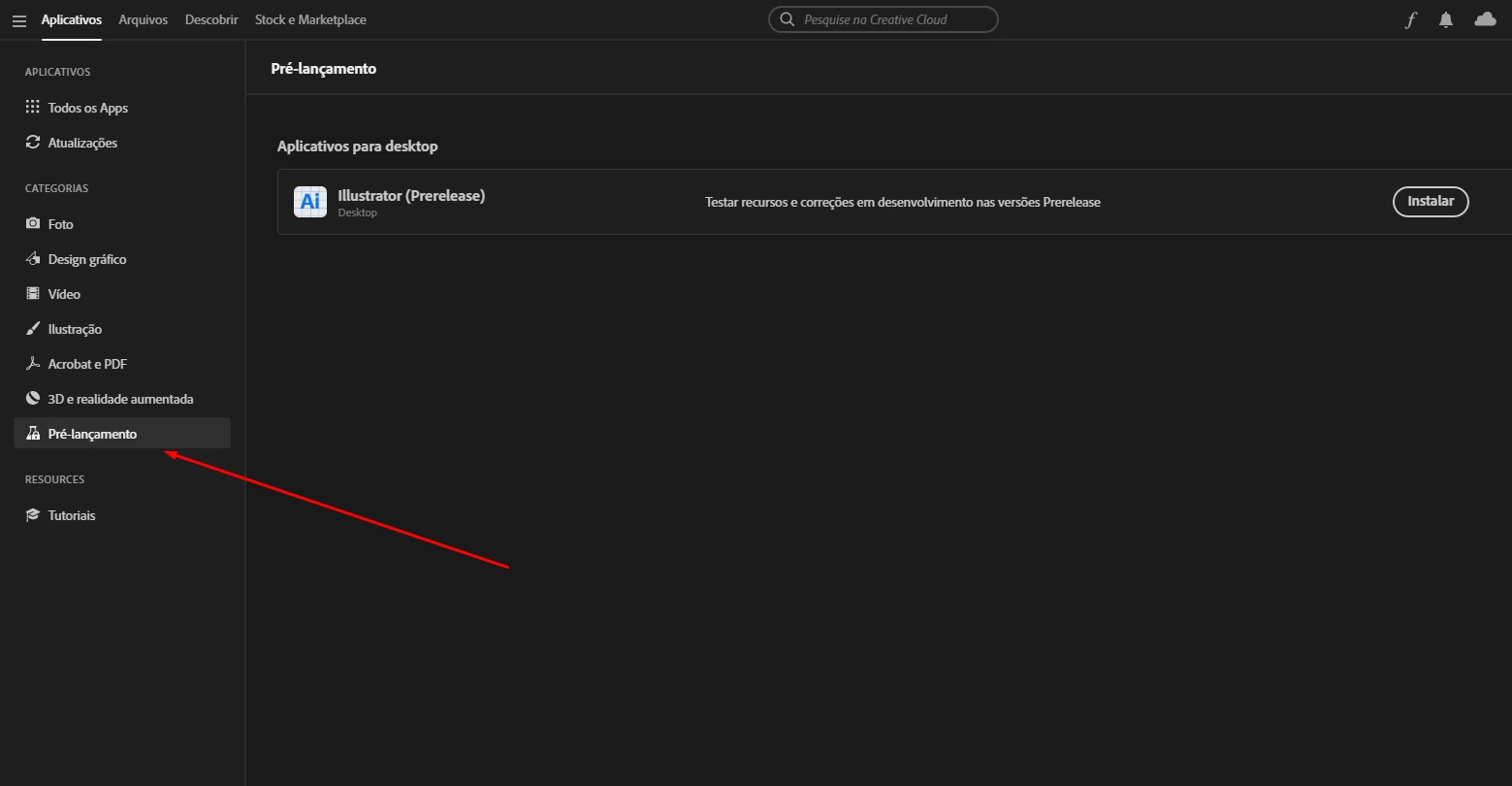Open the Vídeo category label
The height and width of the screenshot is (786, 1512).
64,294
